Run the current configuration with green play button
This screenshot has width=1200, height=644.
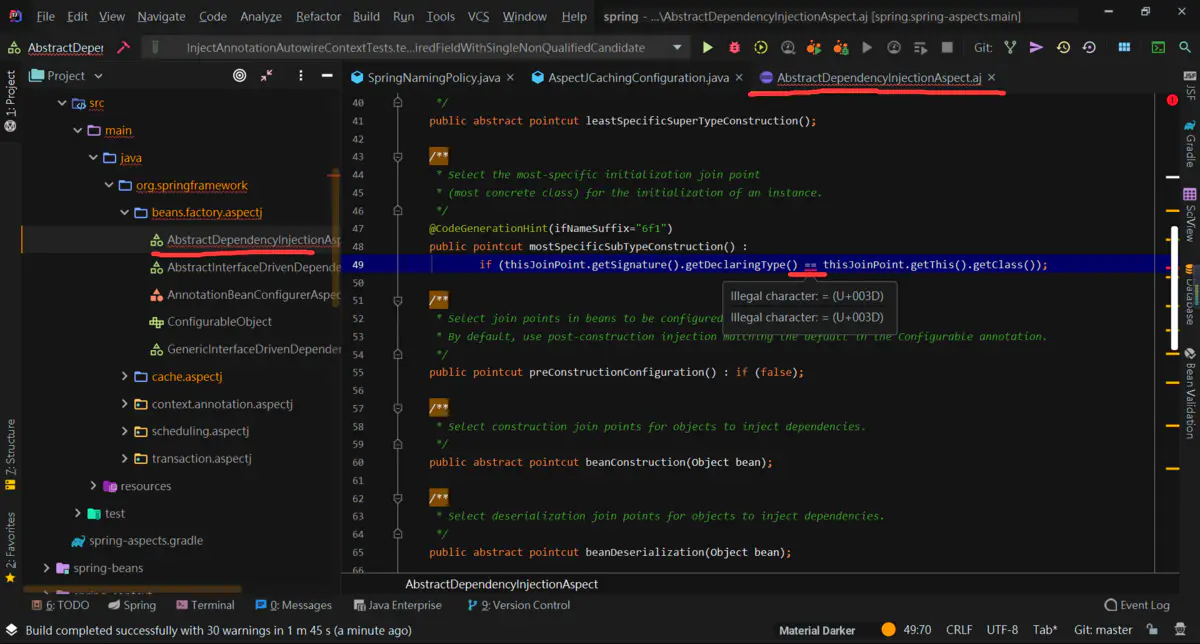click(x=708, y=48)
